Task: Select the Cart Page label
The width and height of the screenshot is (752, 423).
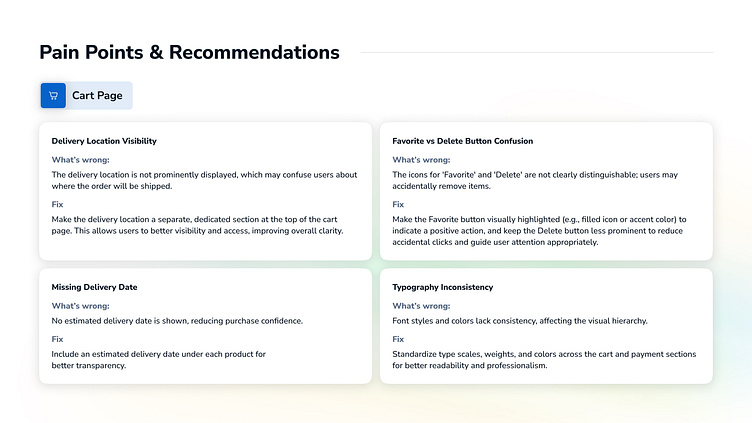Action: point(97,96)
